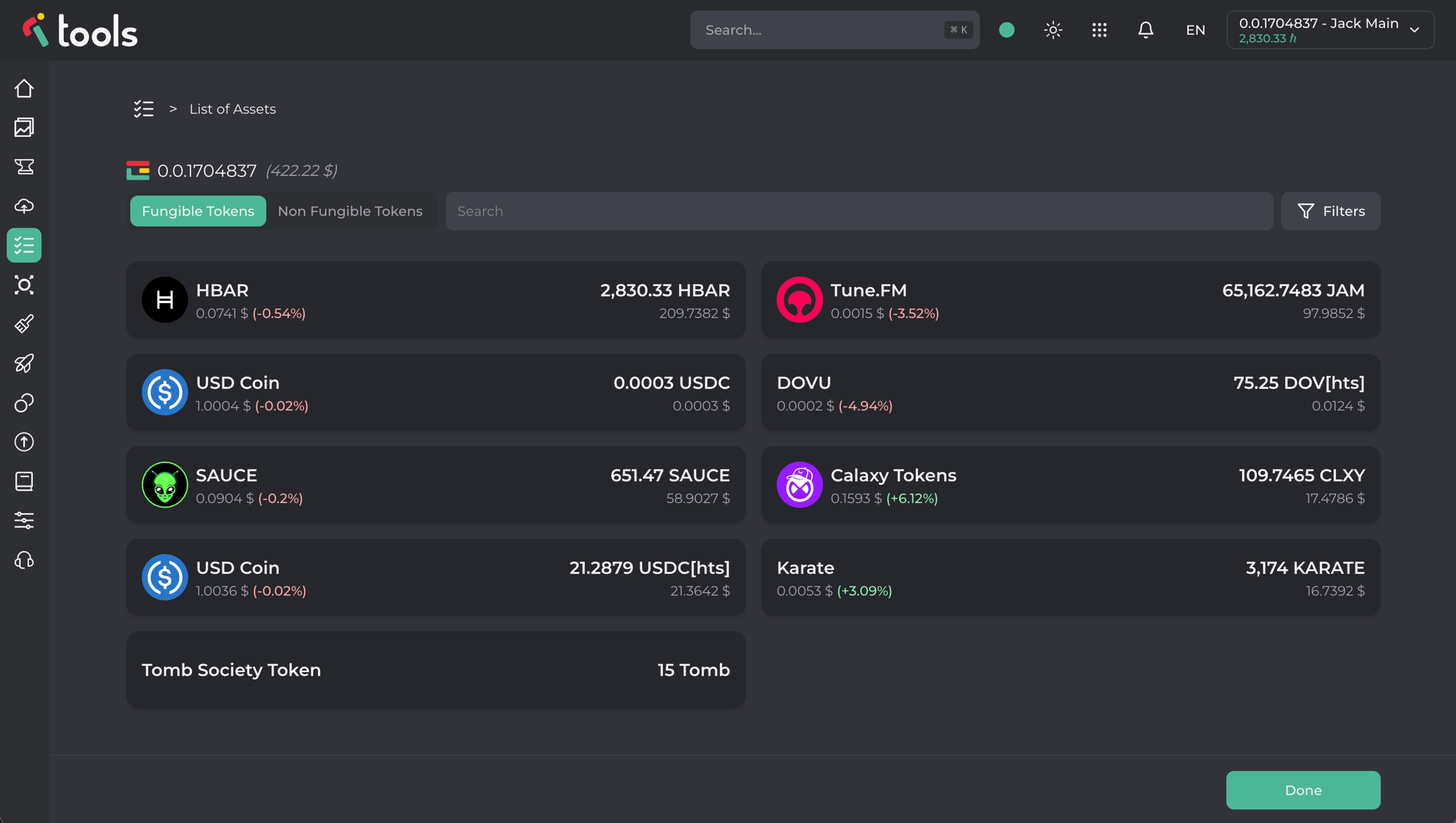Click the image chart sidebar icon
The width and height of the screenshot is (1456, 823).
tap(24, 128)
